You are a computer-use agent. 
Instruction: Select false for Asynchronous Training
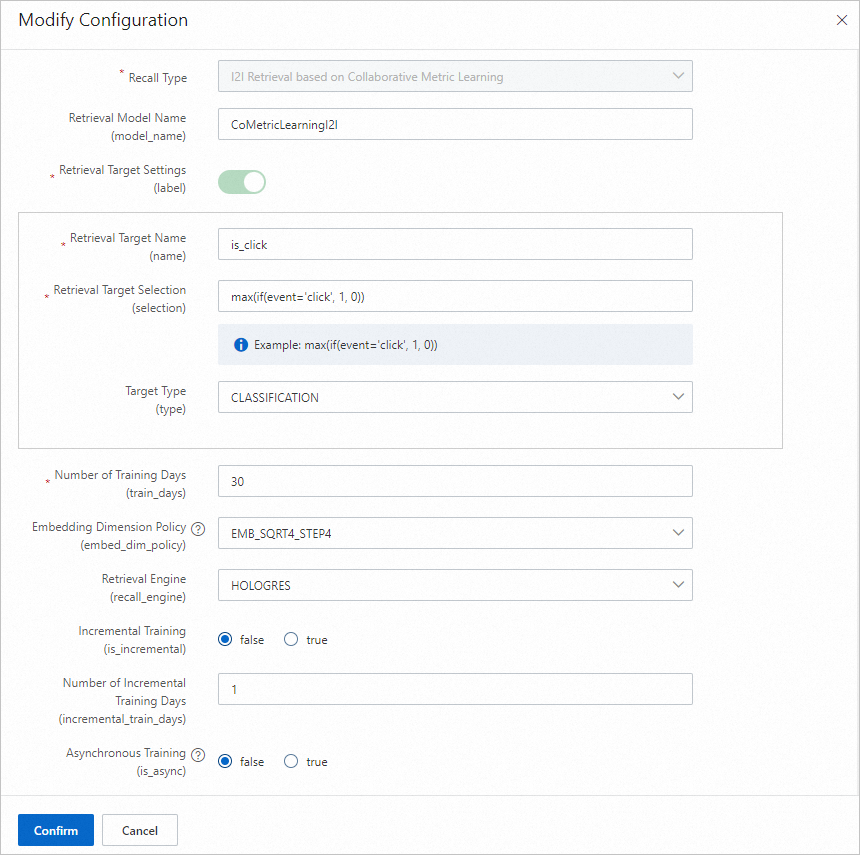(x=225, y=762)
